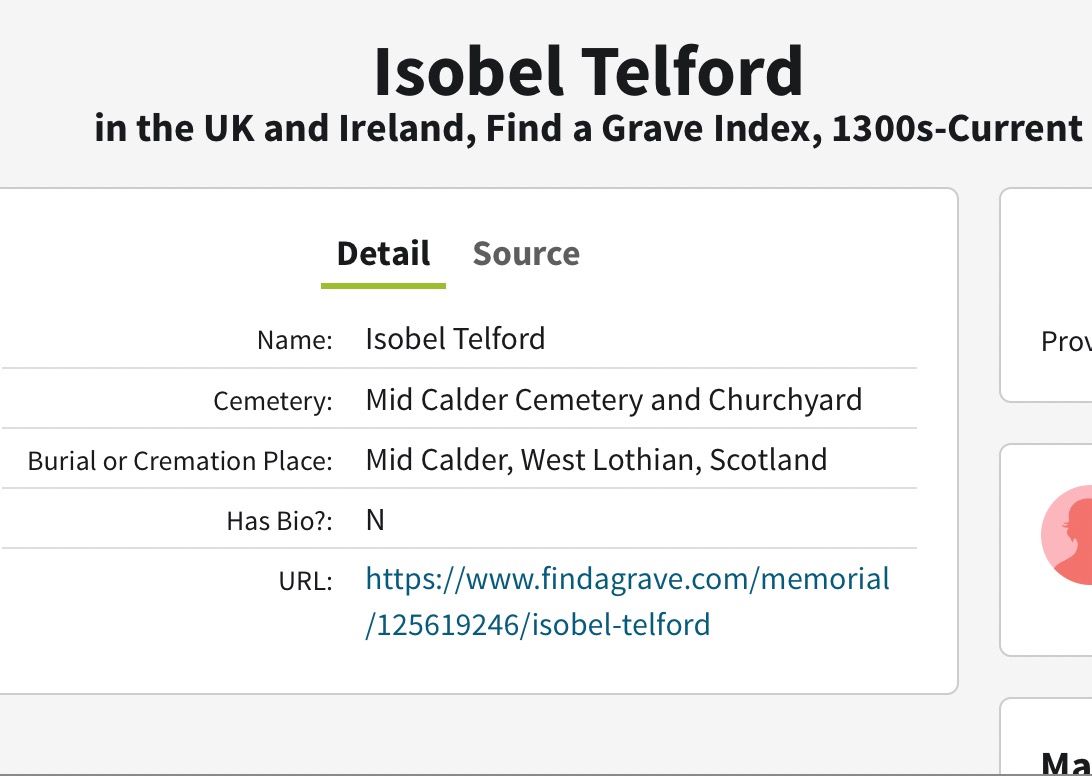Click the partially visible Prov text

[x=1066, y=342]
